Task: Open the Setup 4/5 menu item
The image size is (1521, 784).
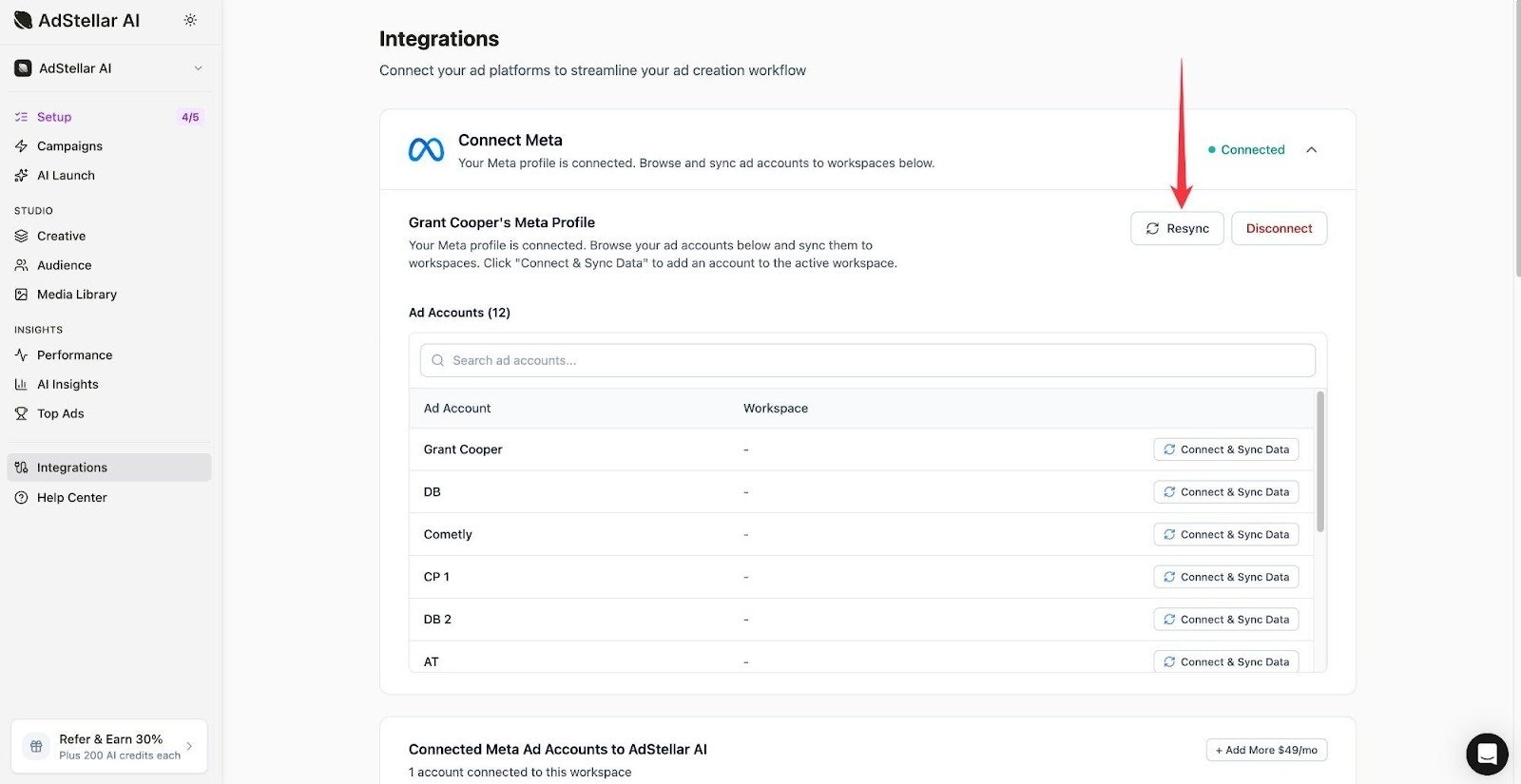Action: (54, 117)
